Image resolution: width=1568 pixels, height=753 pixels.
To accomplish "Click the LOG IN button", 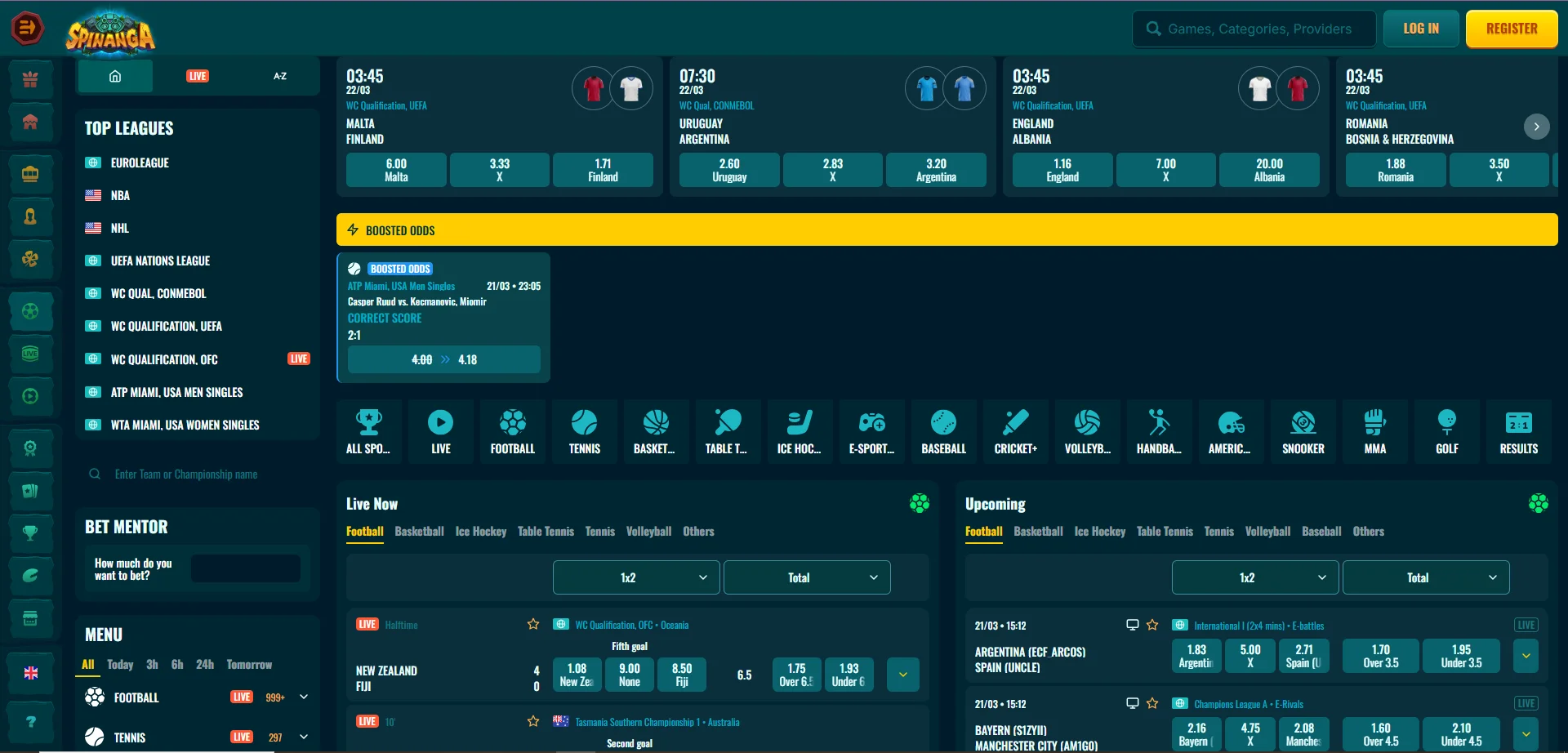I will coord(1420,29).
